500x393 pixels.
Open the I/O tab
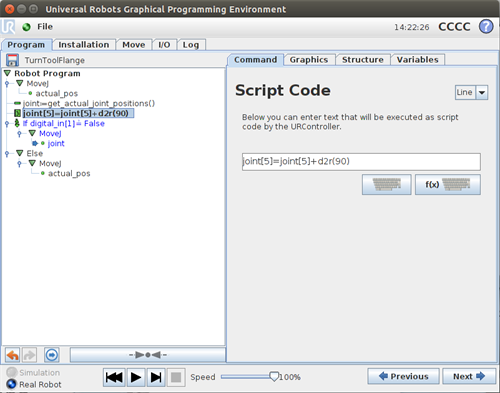(x=164, y=45)
